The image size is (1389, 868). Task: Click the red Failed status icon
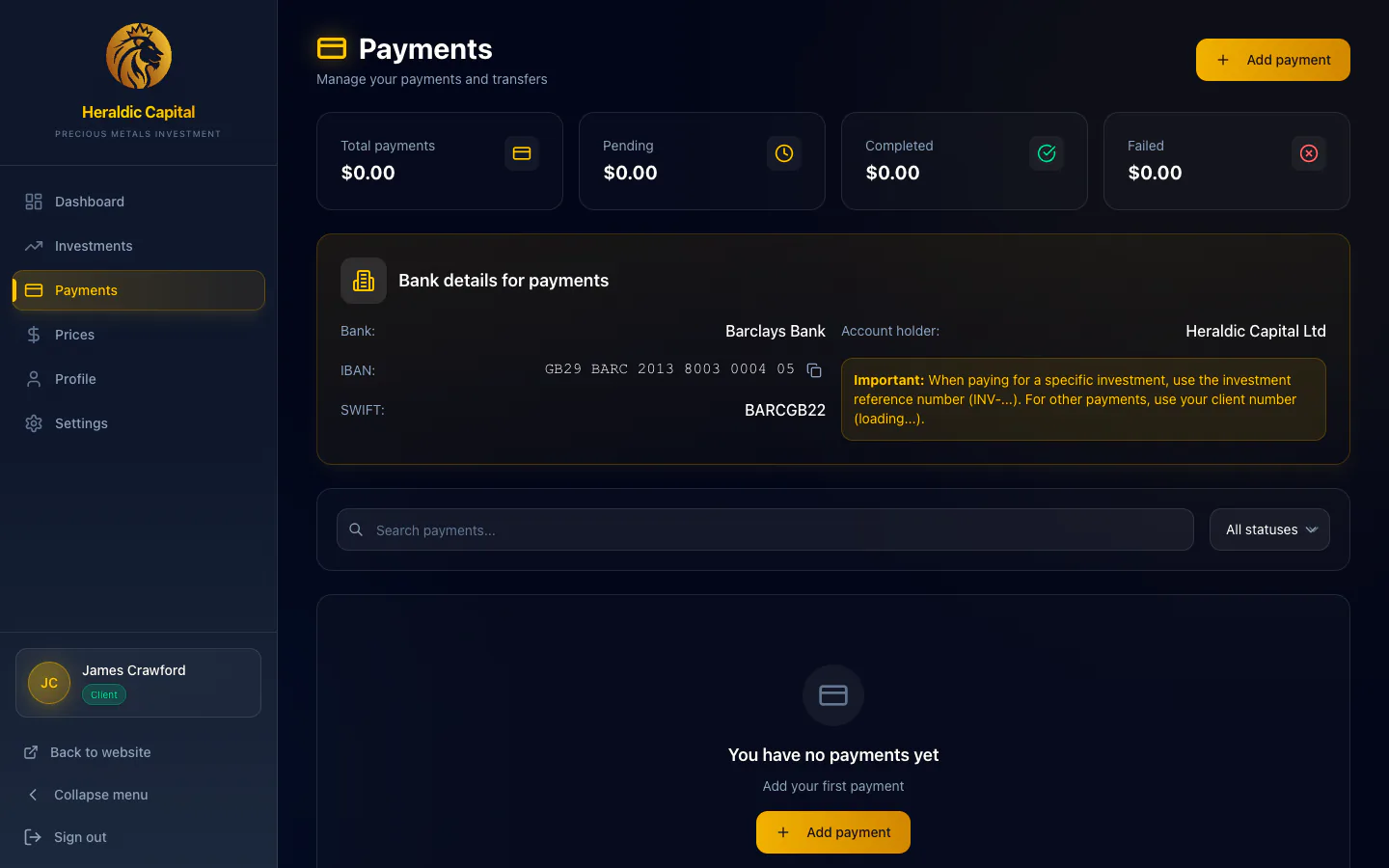[x=1308, y=153]
